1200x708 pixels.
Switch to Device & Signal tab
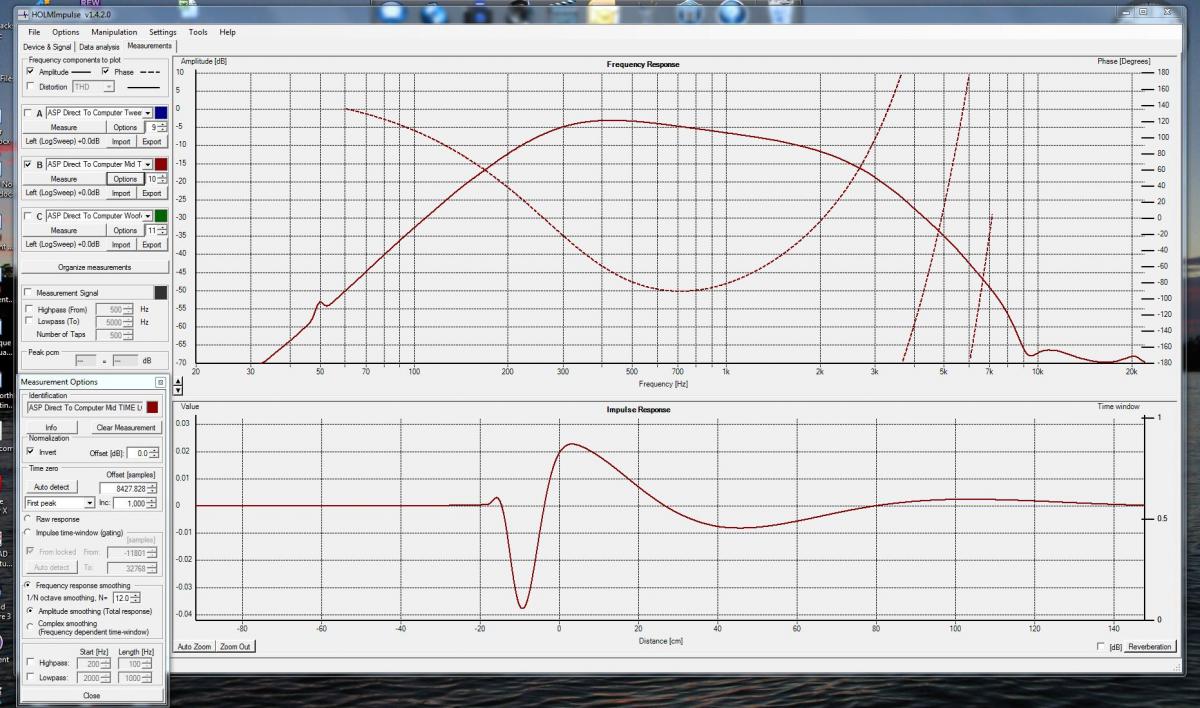tap(49, 46)
